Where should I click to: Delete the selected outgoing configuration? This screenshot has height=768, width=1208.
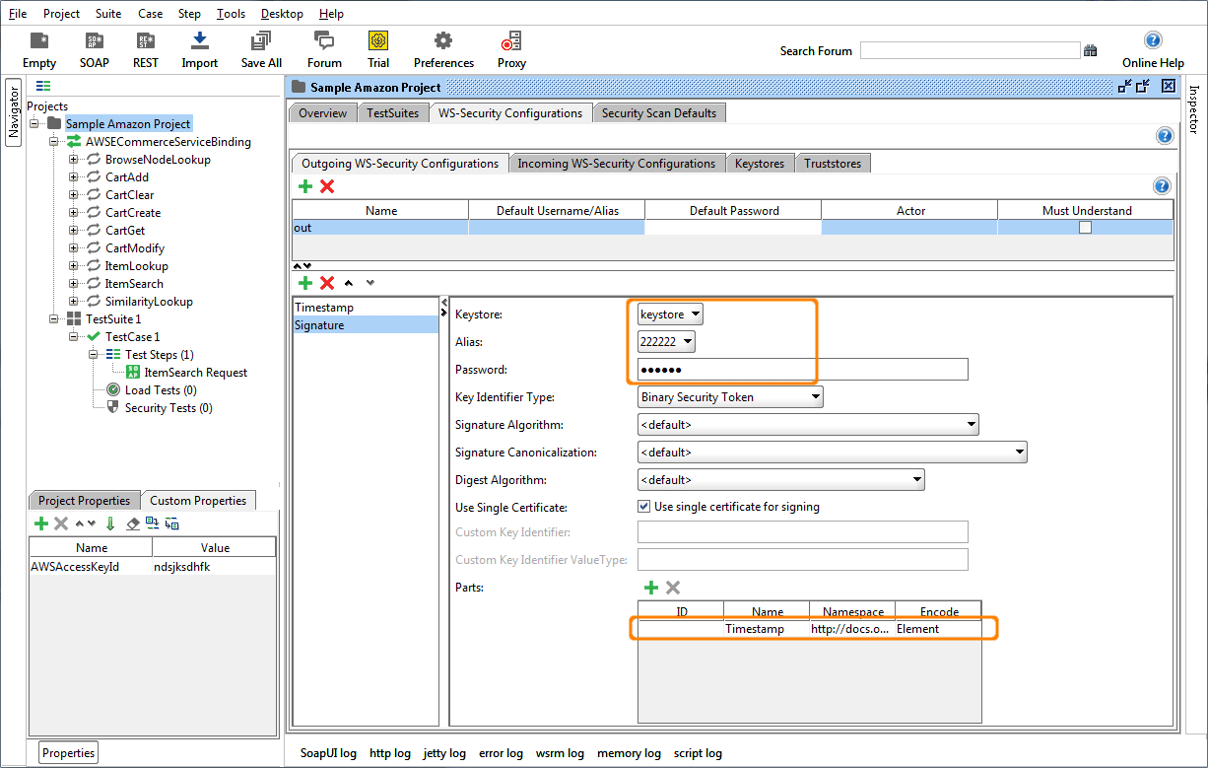pos(327,186)
